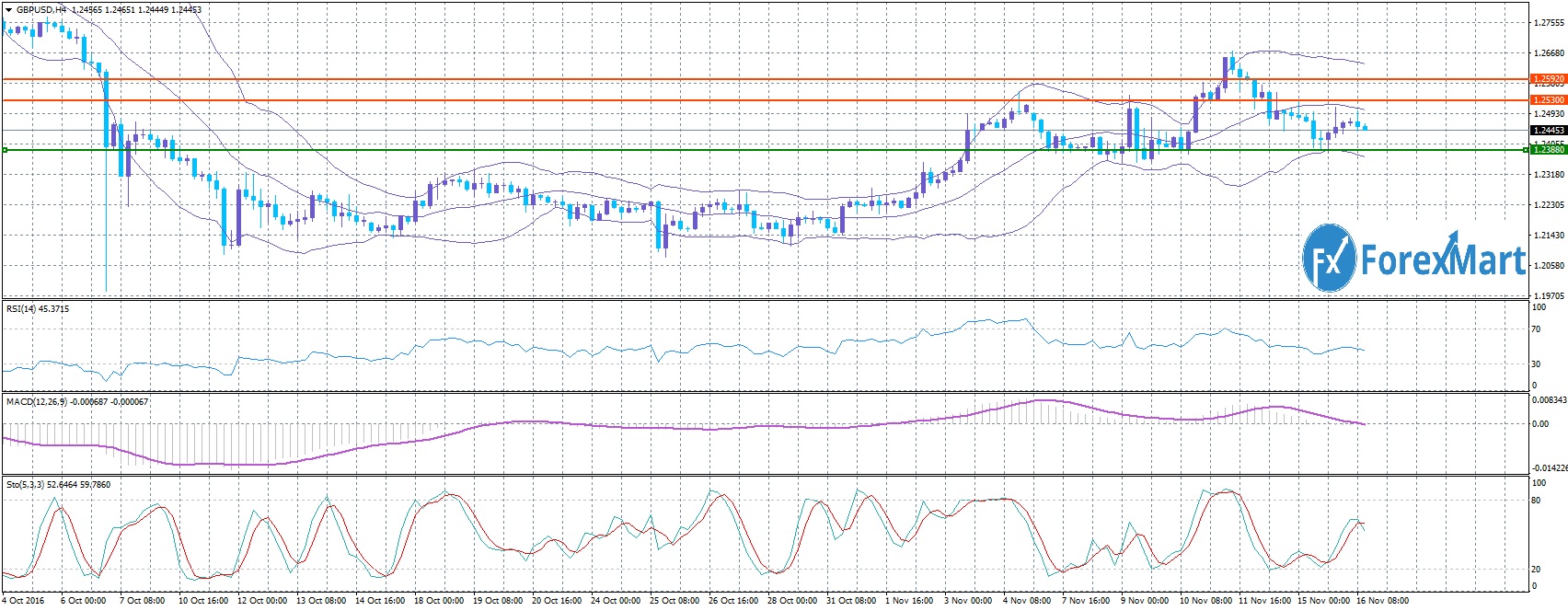Click the 3 Nov 00:00 time label
The height and width of the screenshot is (611, 1568).
969,601
